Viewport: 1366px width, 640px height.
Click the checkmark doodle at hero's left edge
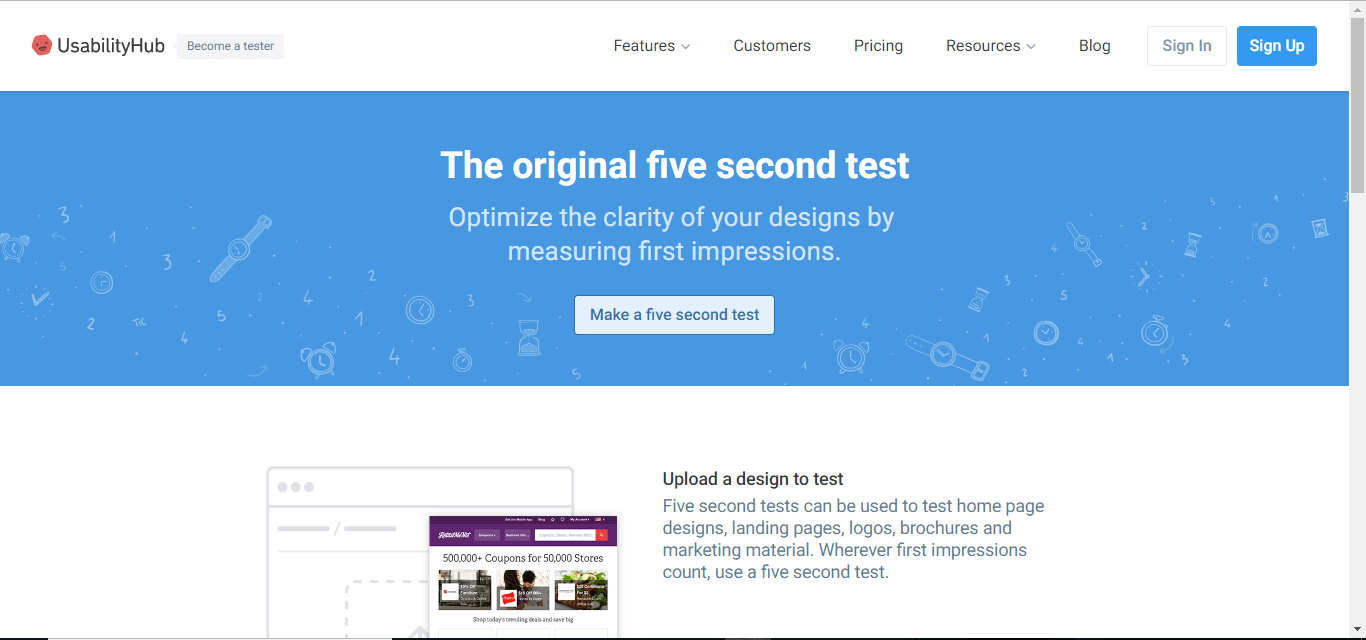pyautogui.click(x=39, y=297)
